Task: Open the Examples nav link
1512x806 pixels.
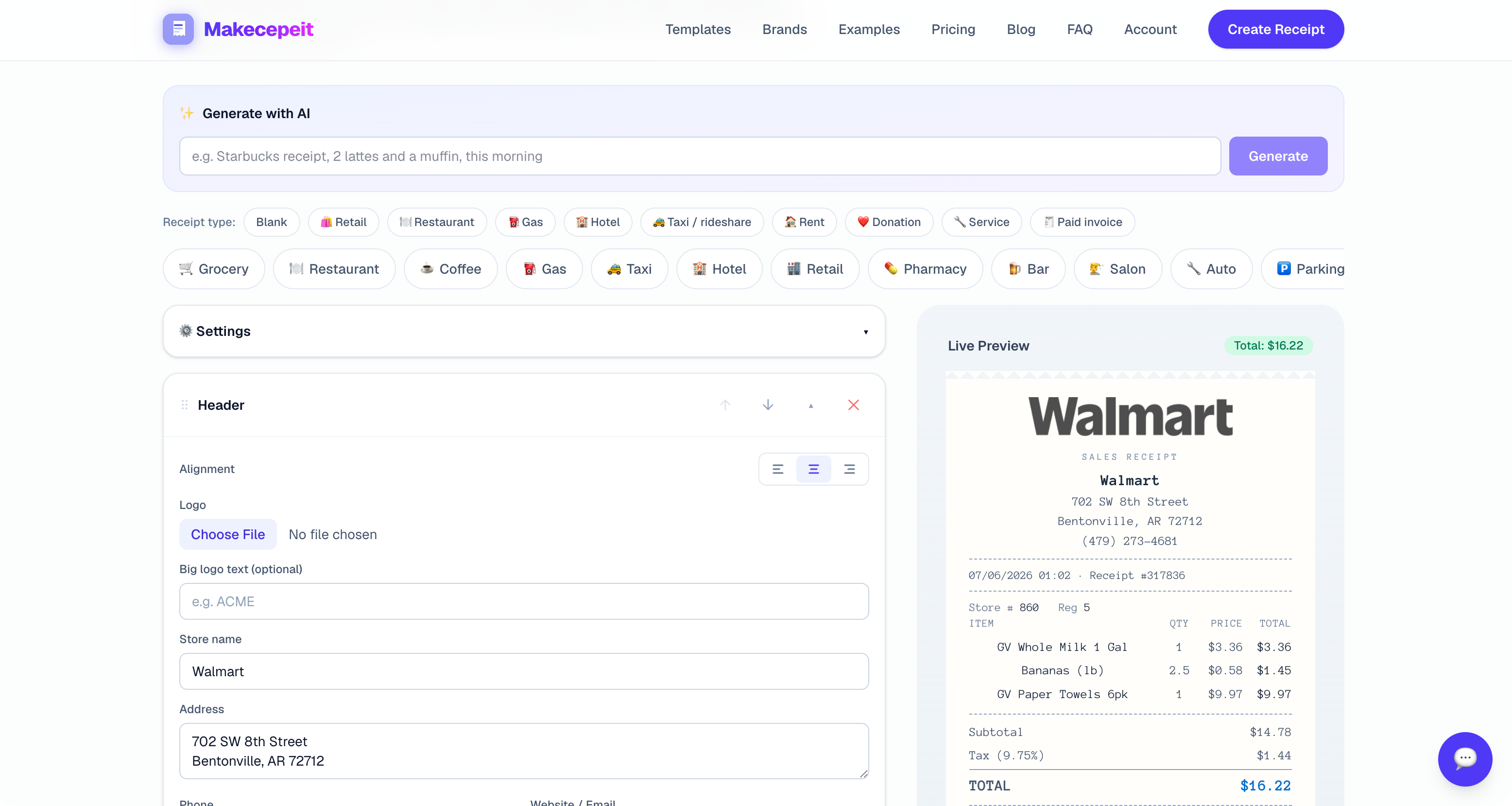Action: tap(869, 29)
